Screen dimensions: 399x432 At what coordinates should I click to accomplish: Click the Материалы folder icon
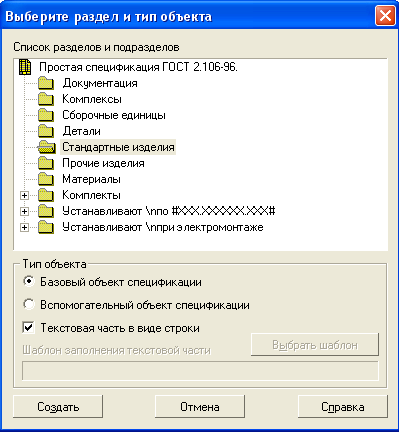(x=46, y=179)
